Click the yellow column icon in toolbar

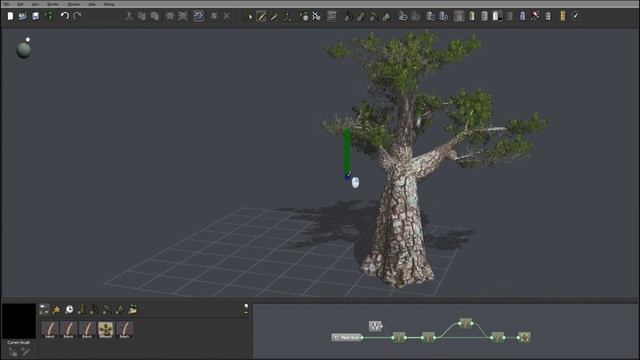(563, 16)
